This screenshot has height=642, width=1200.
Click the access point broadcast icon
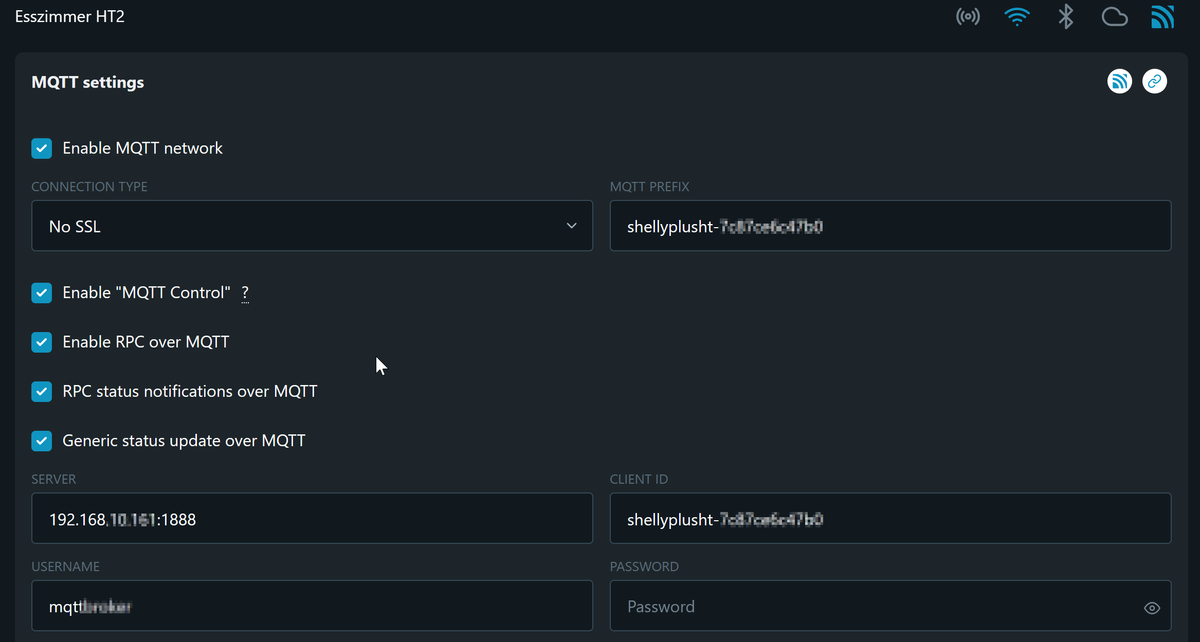[x=967, y=17]
